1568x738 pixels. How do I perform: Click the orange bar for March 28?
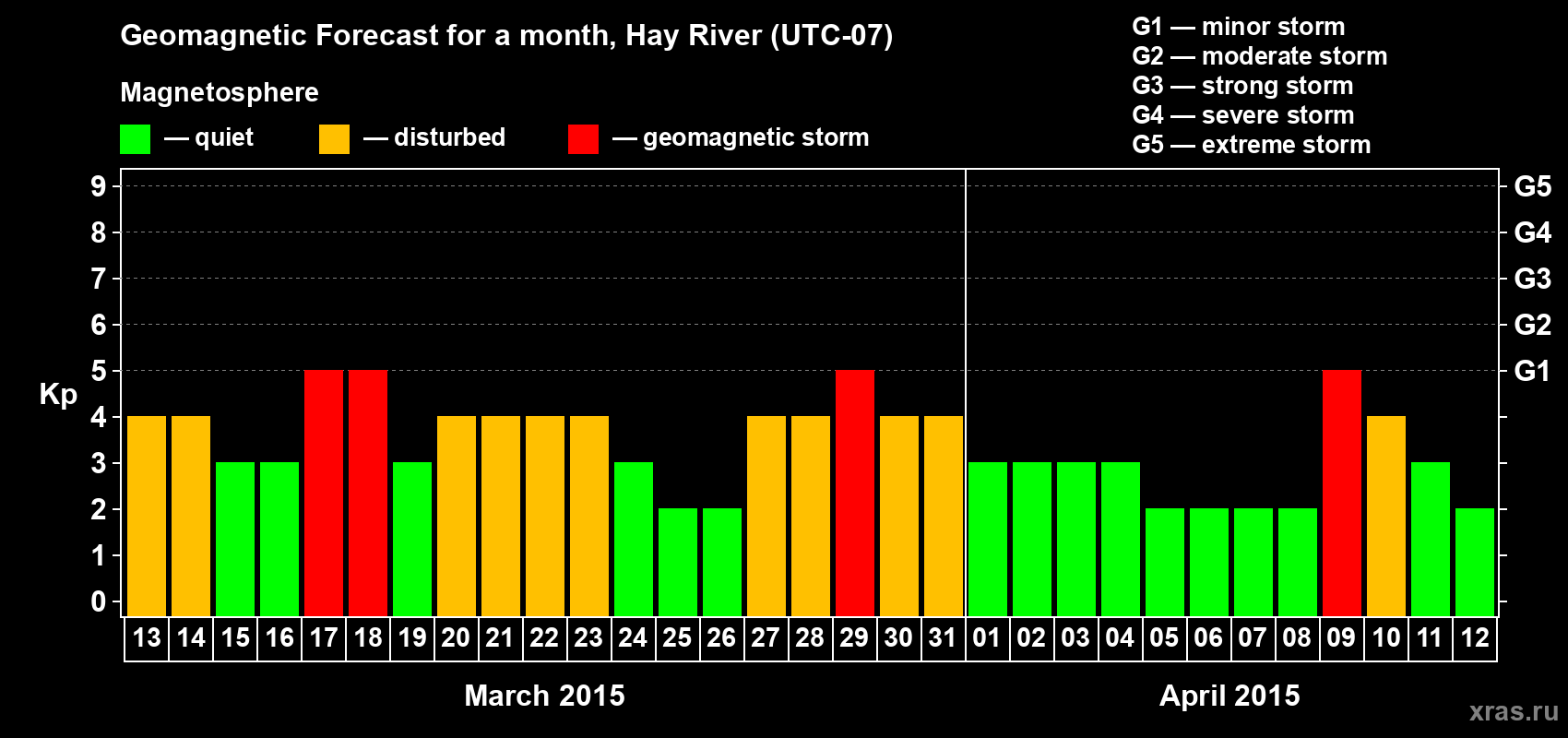811,516
